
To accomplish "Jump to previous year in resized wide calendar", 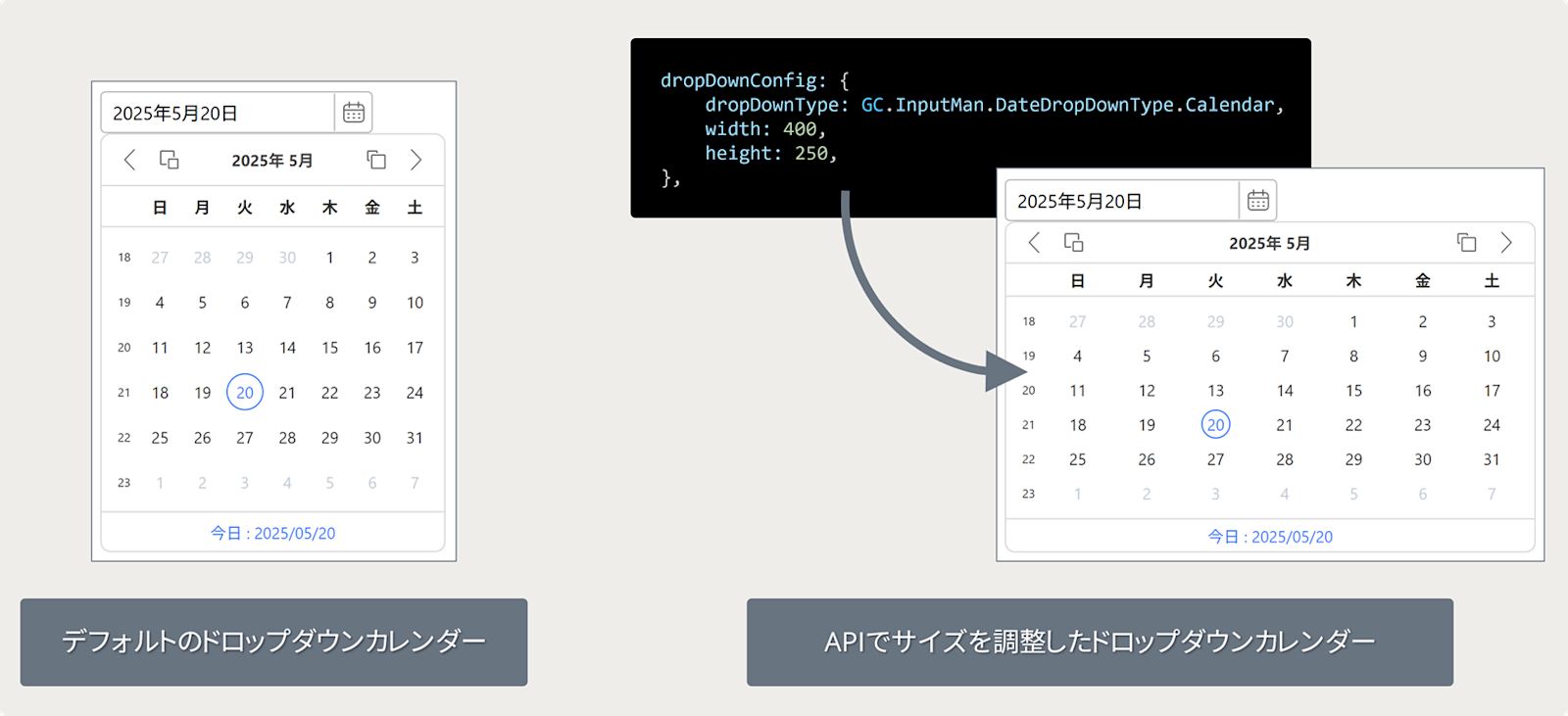I will [x=1074, y=242].
